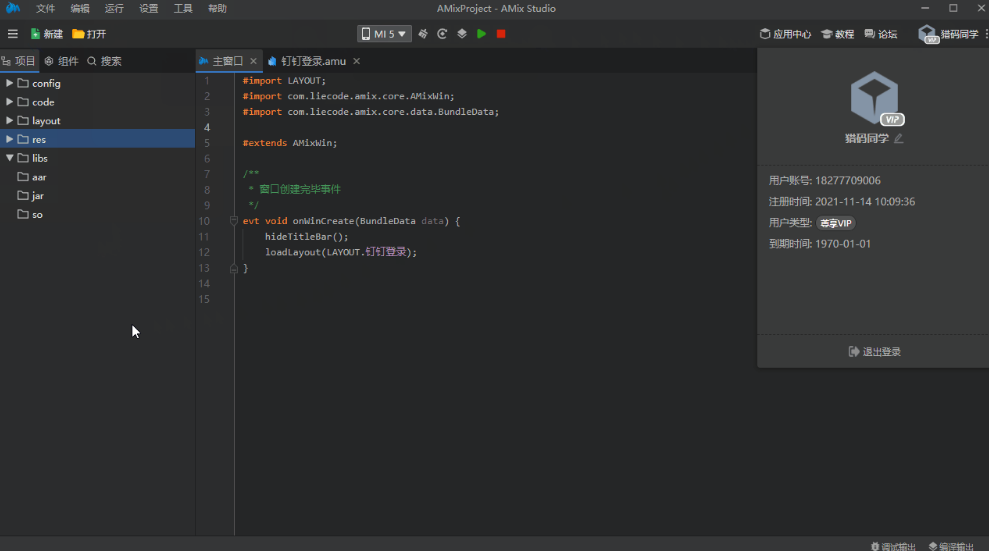The height and width of the screenshot is (551, 989).
Task: Open the 编辑 menu
Action: click(79, 9)
